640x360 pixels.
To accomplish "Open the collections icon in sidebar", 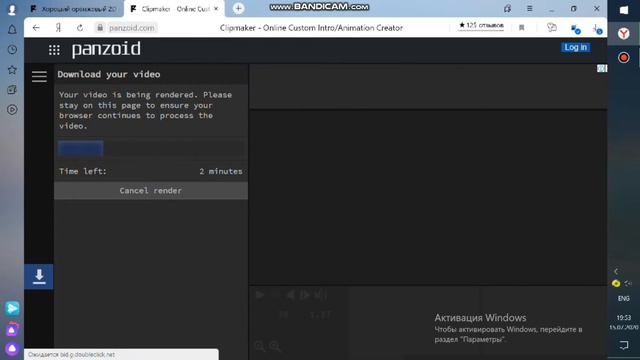I will 12,90.
